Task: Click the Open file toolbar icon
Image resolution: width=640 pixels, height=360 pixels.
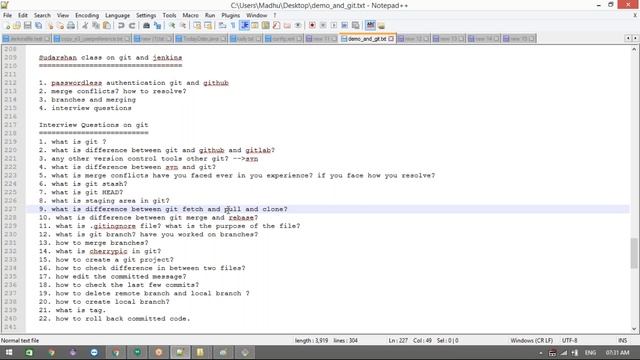Action: pos(17,25)
